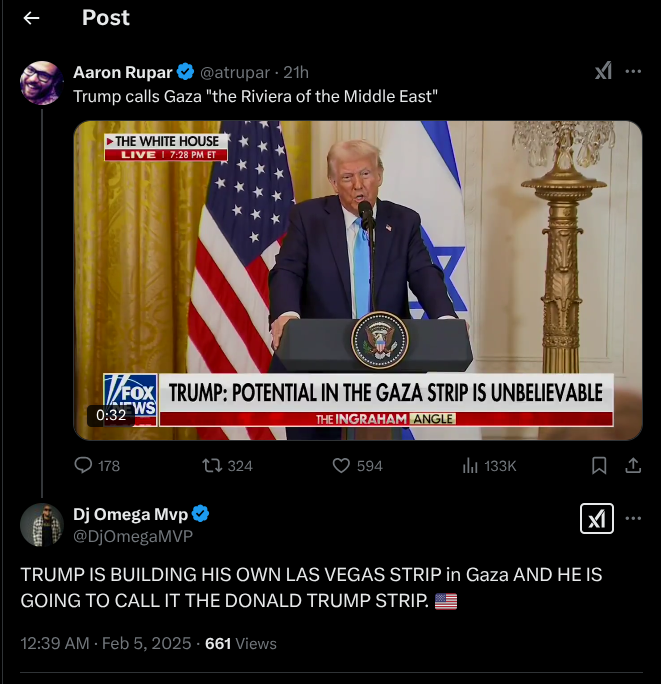
Task: Open more options on Aaron Rupar's post
Action: [x=633, y=71]
